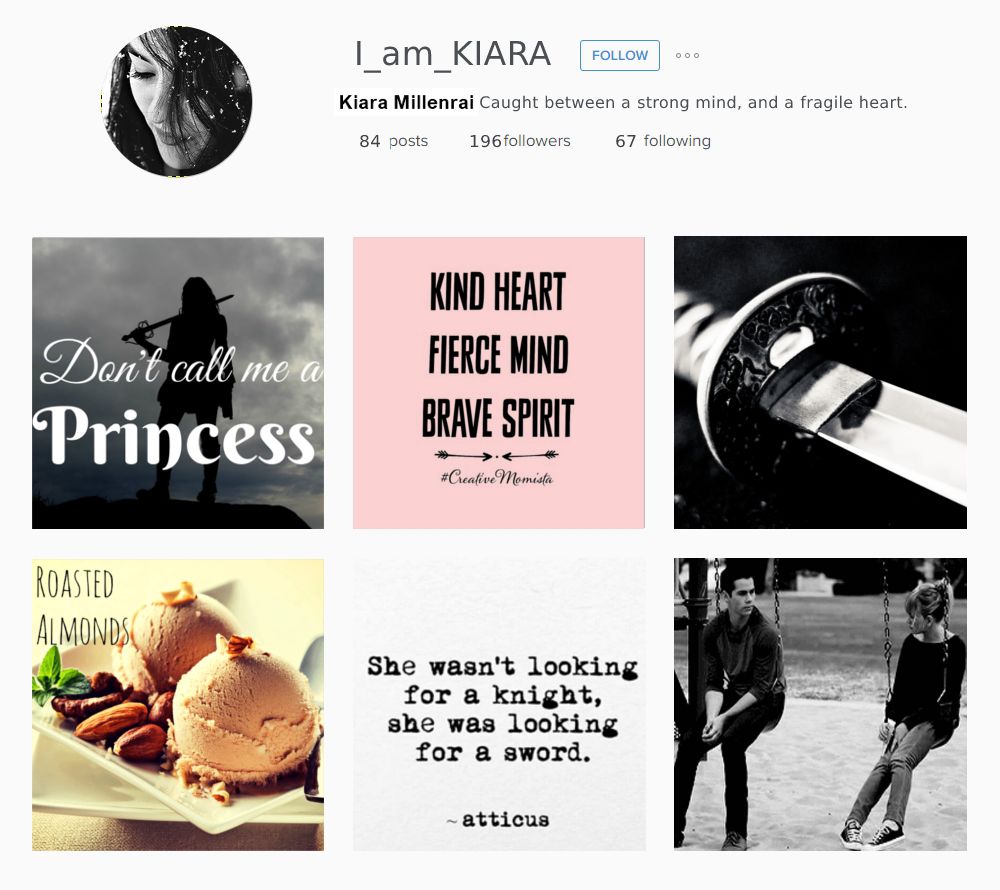Open the "Don't call me a Princess" post

[178, 383]
